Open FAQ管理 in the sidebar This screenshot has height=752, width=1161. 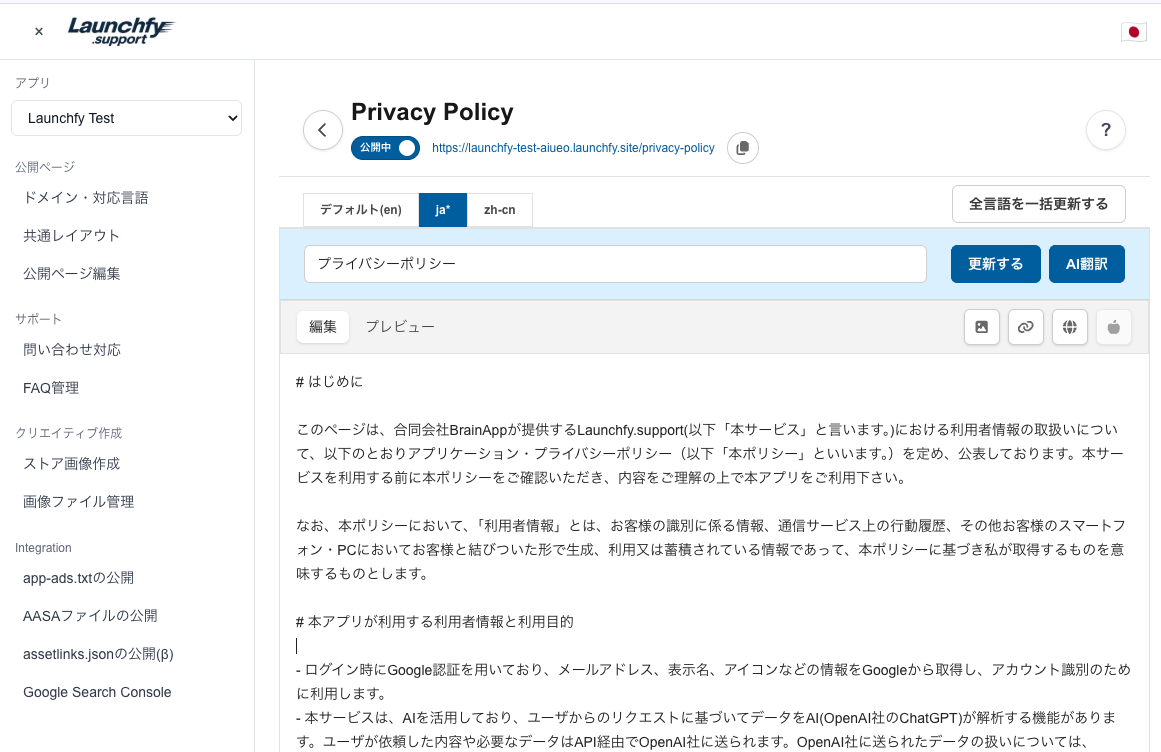coord(51,388)
